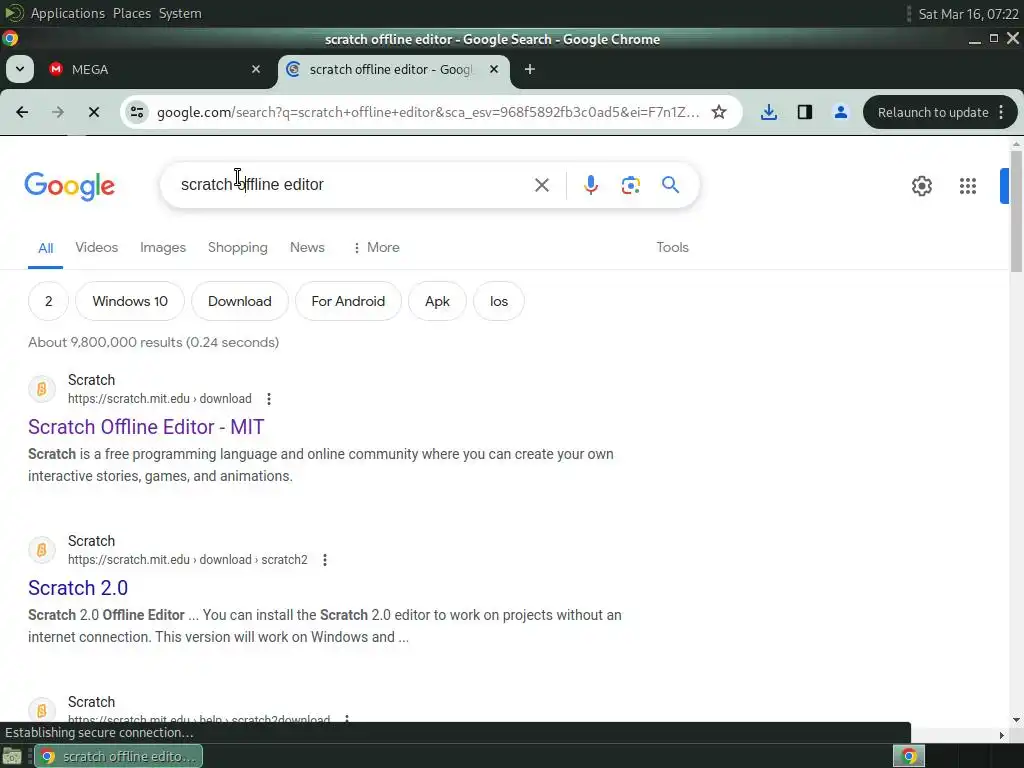The width and height of the screenshot is (1024, 768).
Task: Click the scrollbar down arrow
Action: [x=1016, y=719]
